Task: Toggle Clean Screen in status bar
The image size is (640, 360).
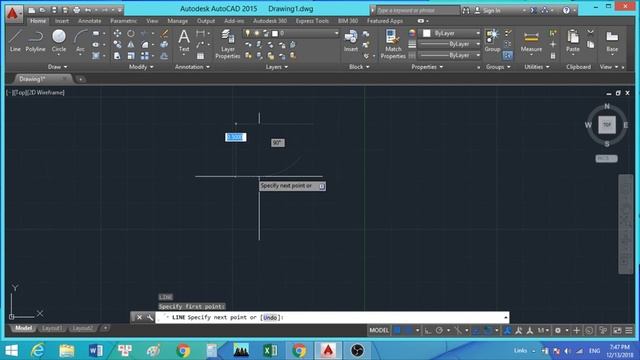Action: (617, 331)
